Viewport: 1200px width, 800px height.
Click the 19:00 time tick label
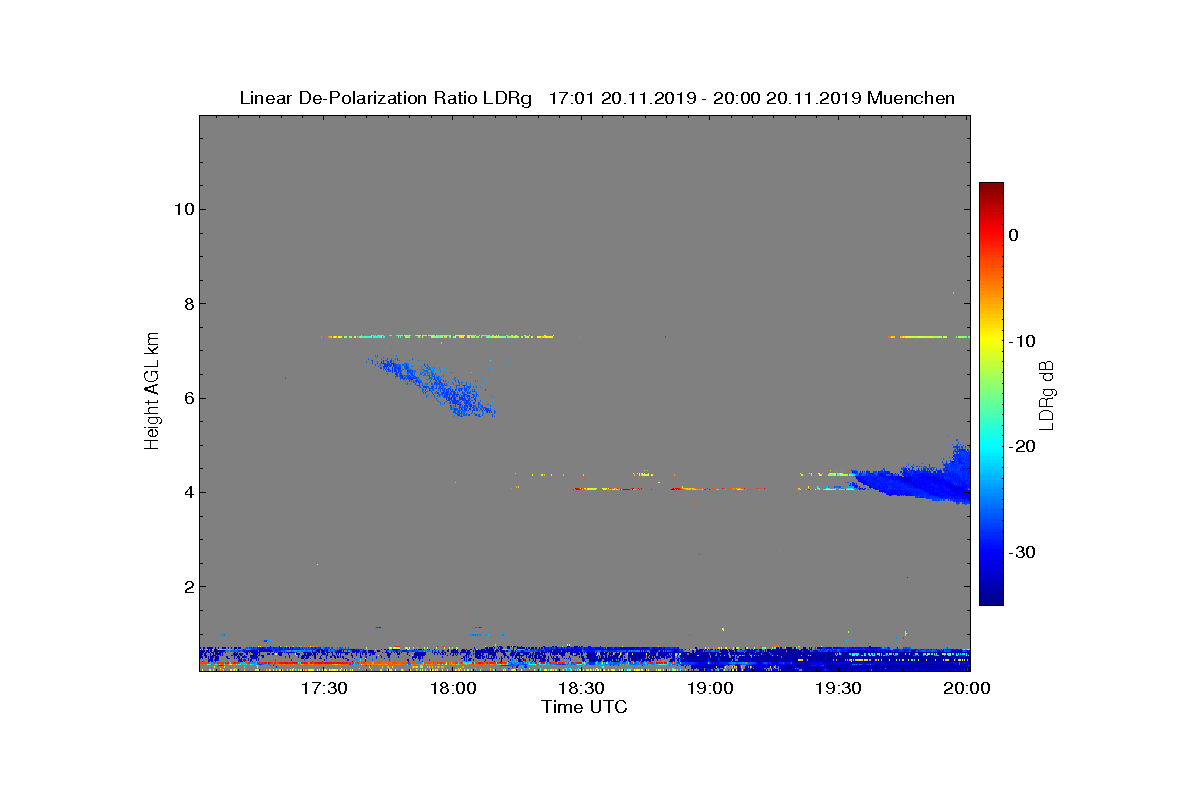click(710, 688)
